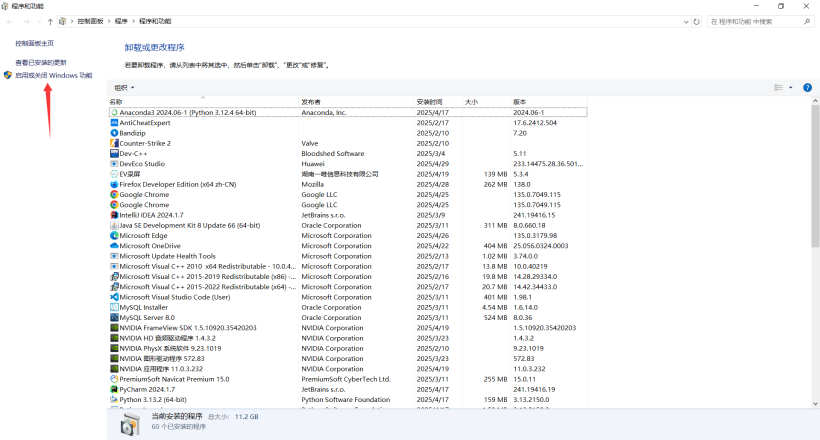This screenshot has height=440, width=820.
Task: Click the Counter-Strike 2 icon
Action: (x=114, y=143)
